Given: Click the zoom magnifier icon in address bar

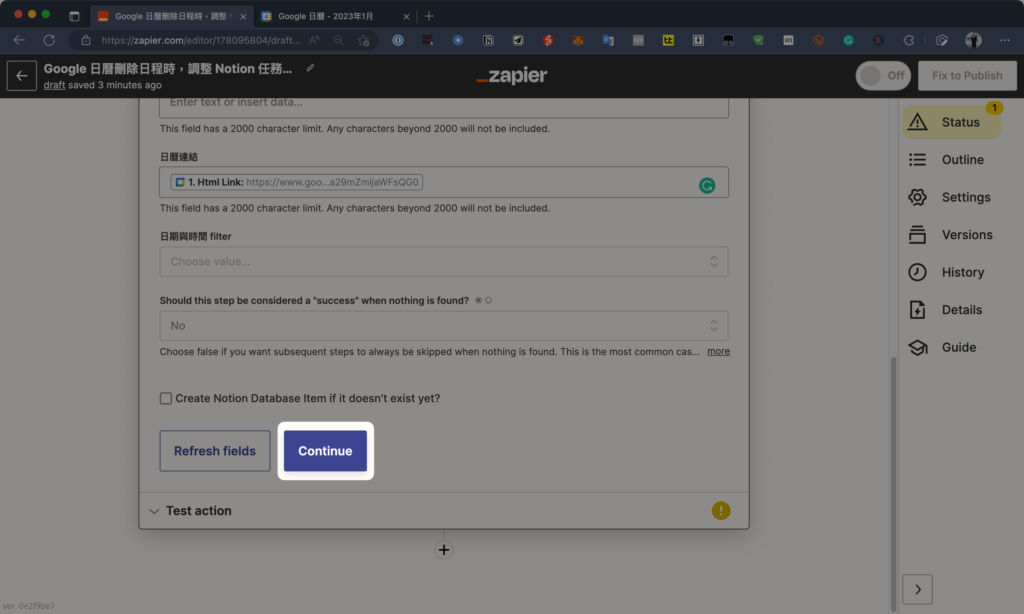Looking at the screenshot, I should [338, 40].
